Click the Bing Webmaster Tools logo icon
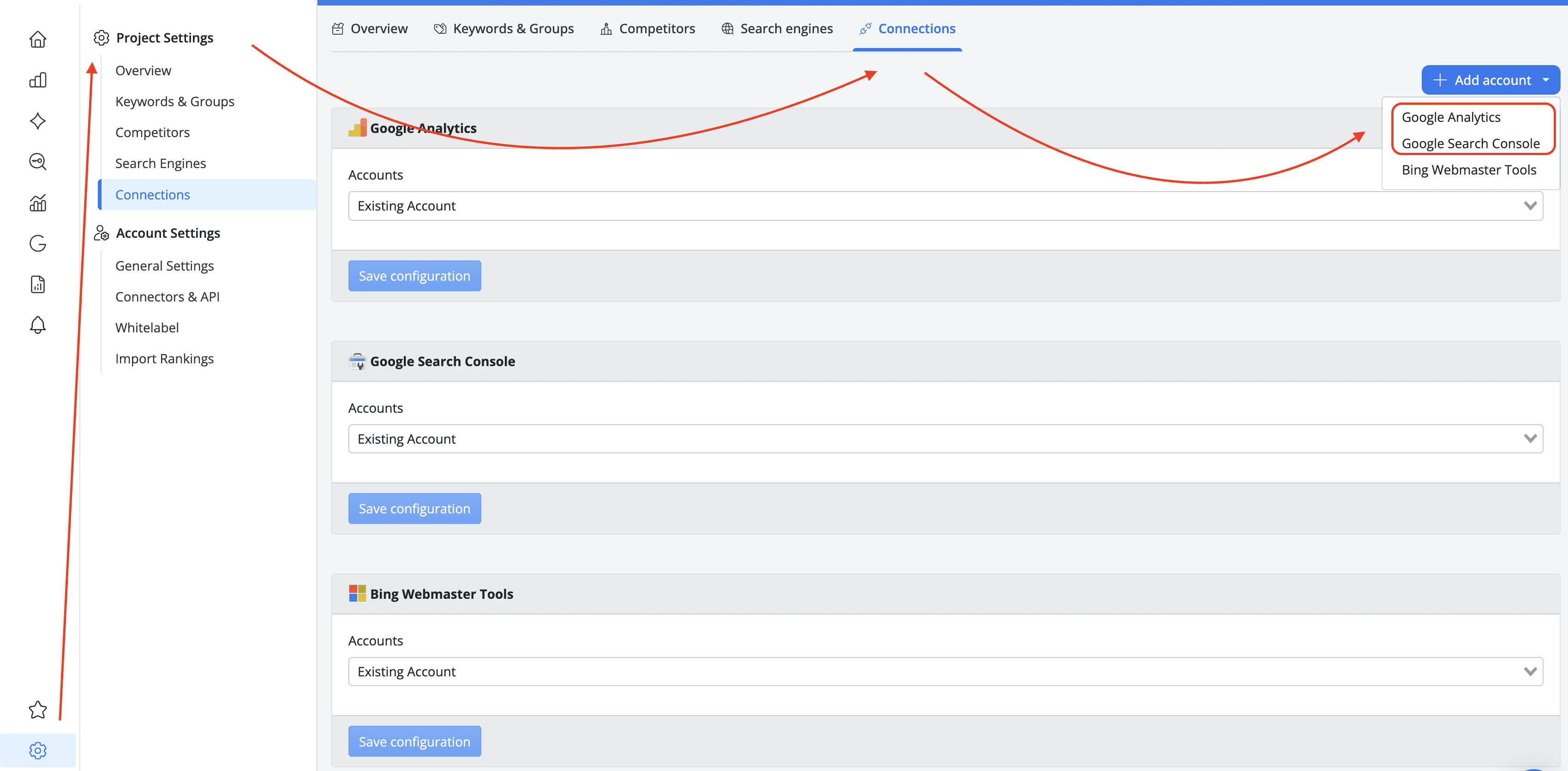Viewport: 1568px width, 771px height. [x=357, y=593]
